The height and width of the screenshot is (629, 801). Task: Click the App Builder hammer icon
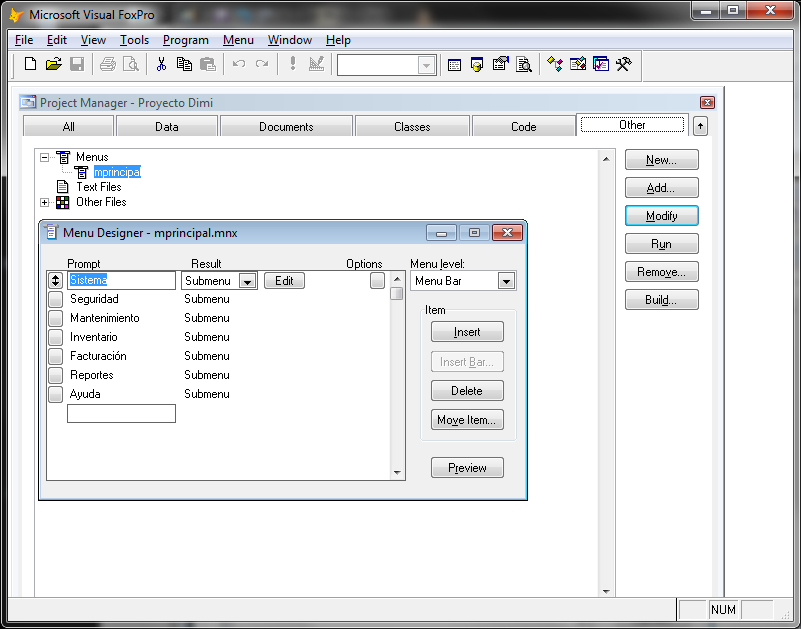[x=624, y=64]
